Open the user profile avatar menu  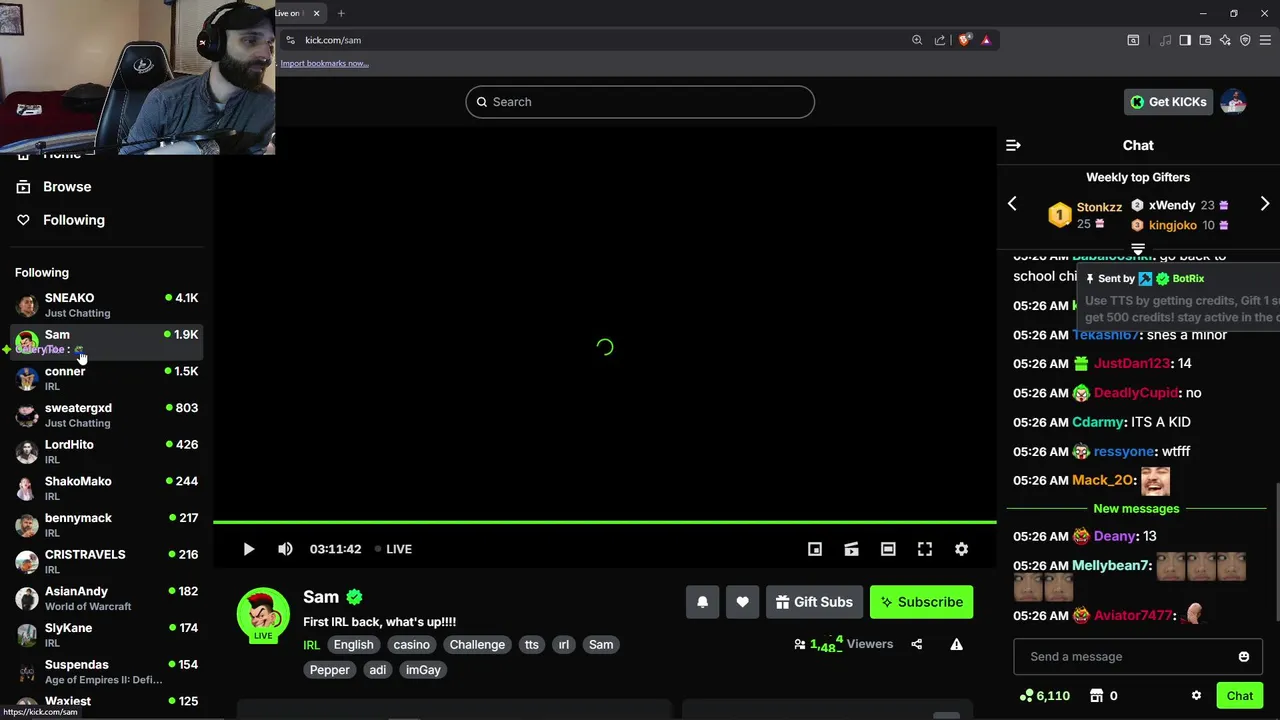[x=1233, y=102]
